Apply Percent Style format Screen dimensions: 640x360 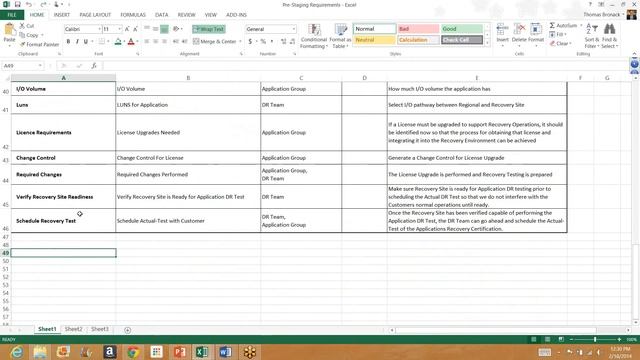click(263, 41)
